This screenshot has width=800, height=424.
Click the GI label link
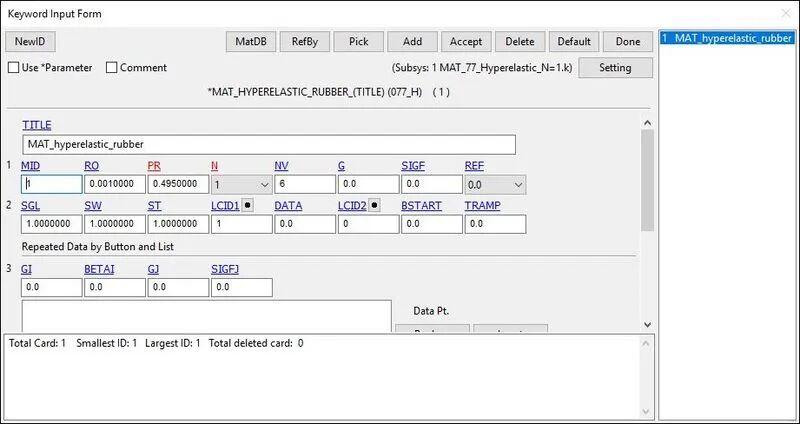(x=26, y=269)
